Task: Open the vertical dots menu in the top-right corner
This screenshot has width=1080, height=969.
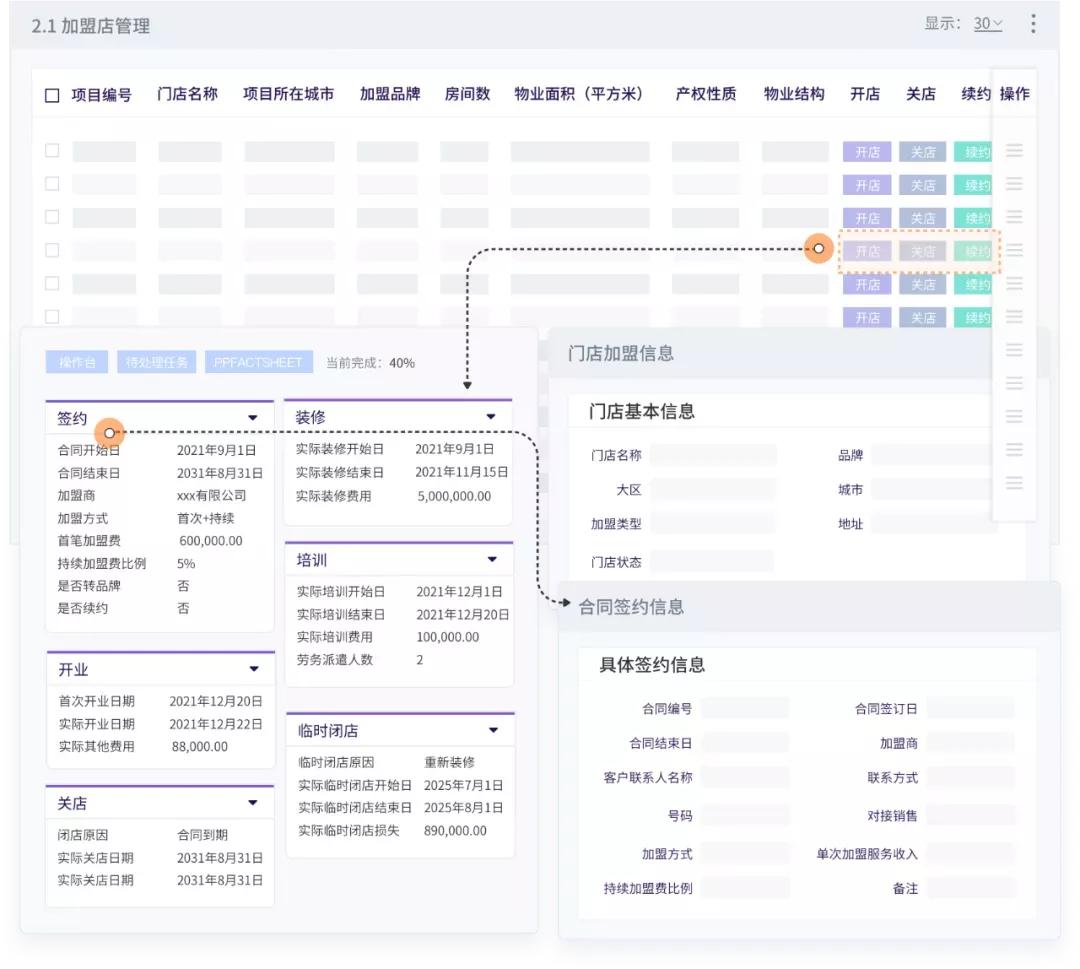Action: pos(1034,22)
